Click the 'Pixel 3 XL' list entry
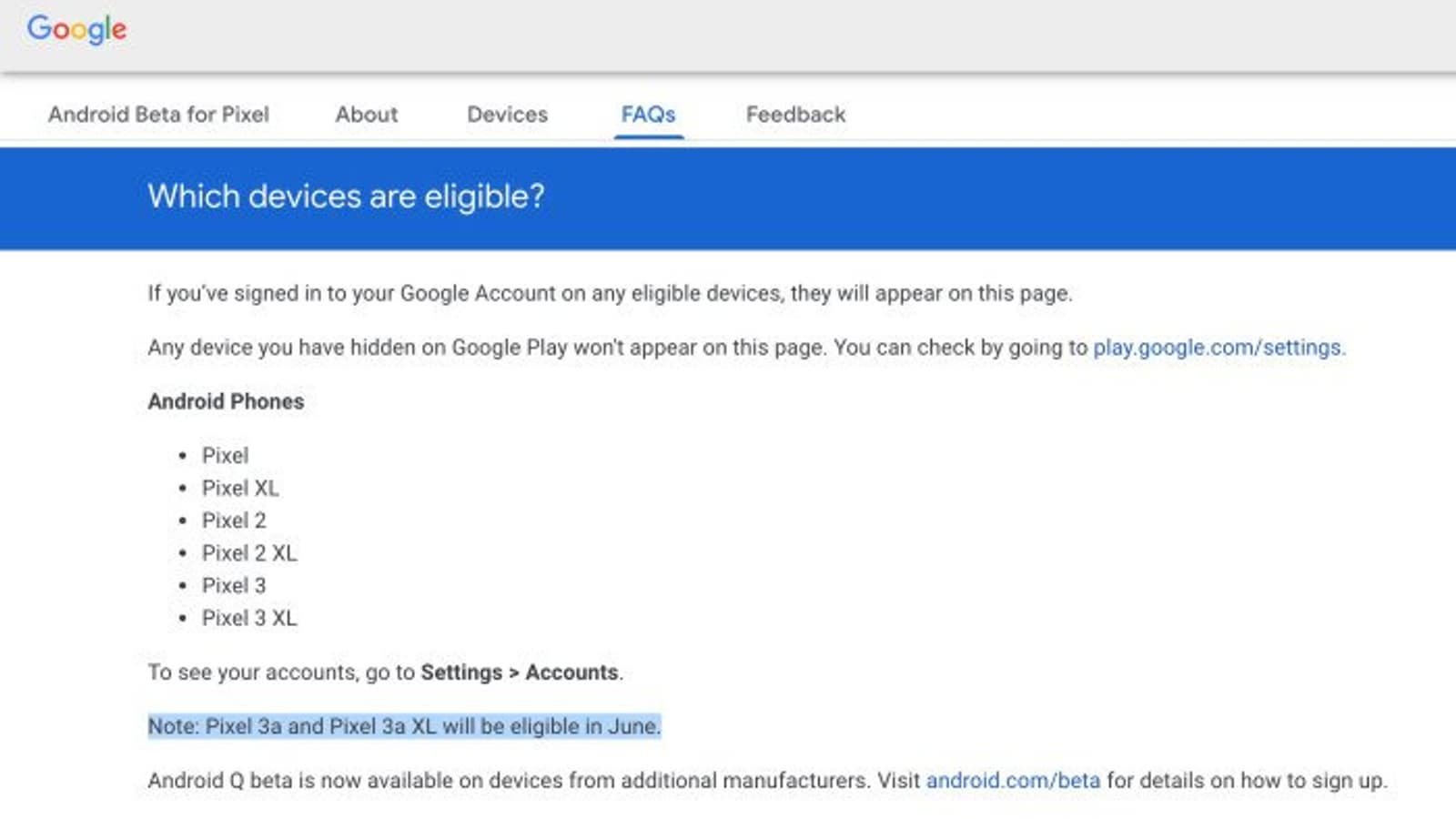The image size is (1456, 819). 249,619
